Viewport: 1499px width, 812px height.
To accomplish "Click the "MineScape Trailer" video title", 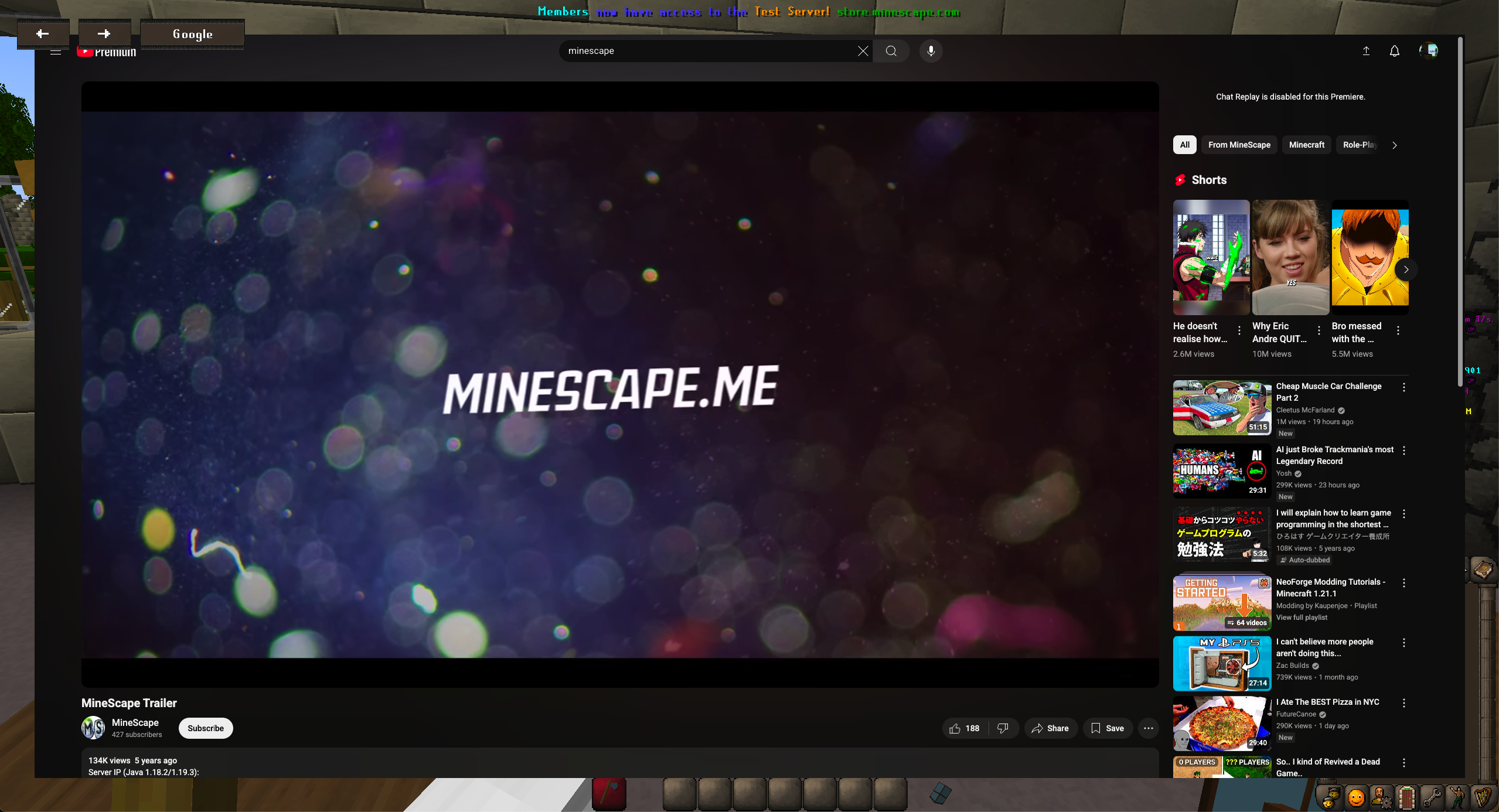I will pos(129,703).
